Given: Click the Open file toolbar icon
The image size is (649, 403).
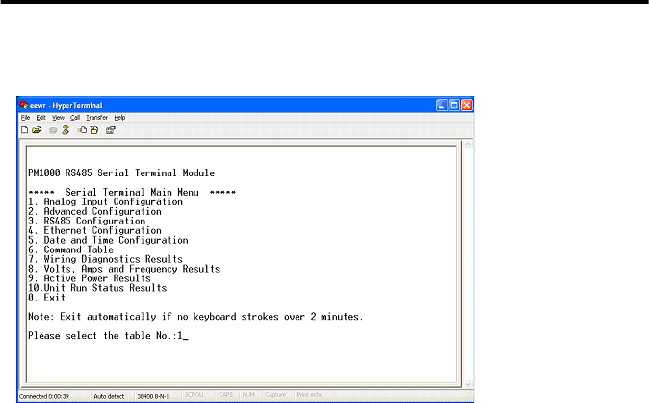Looking at the screenshot, I should pos(37,130).
